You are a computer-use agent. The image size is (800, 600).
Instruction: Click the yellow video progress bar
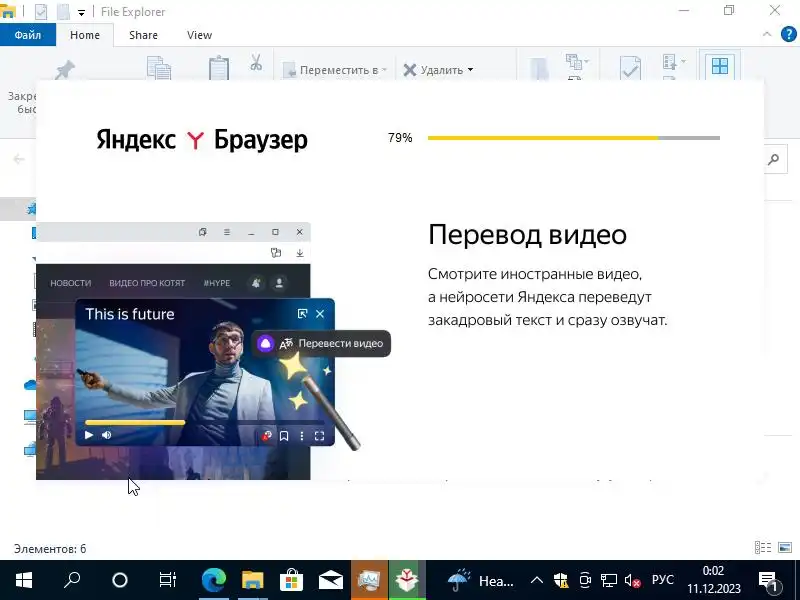(x=135, y=422)
